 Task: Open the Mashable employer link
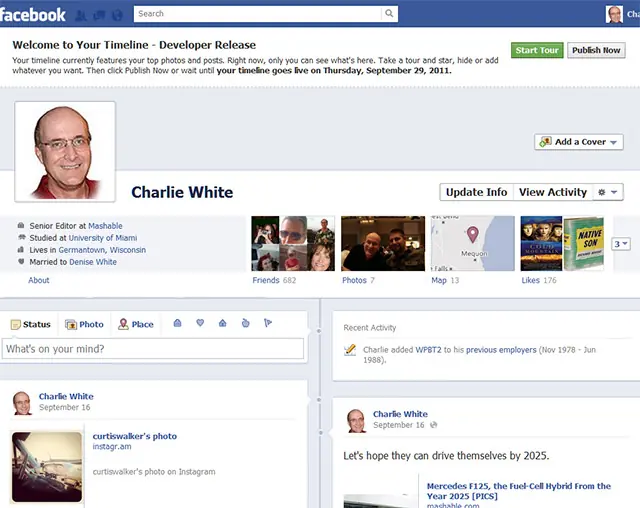[105, 226]
